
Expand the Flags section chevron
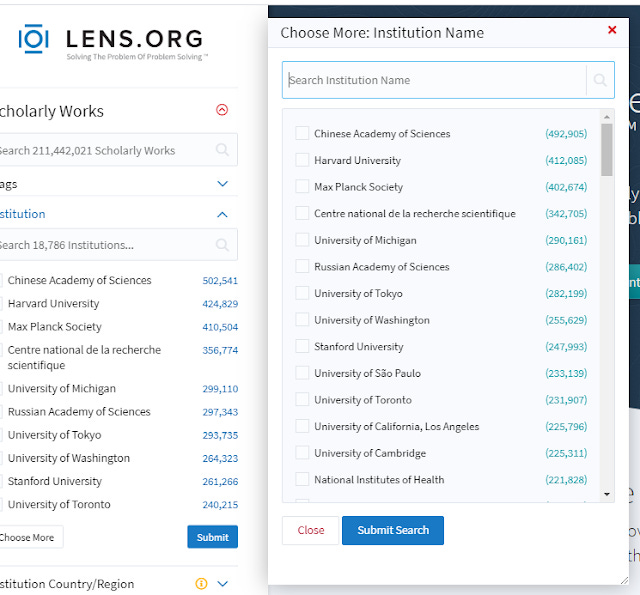click(222, 184)
